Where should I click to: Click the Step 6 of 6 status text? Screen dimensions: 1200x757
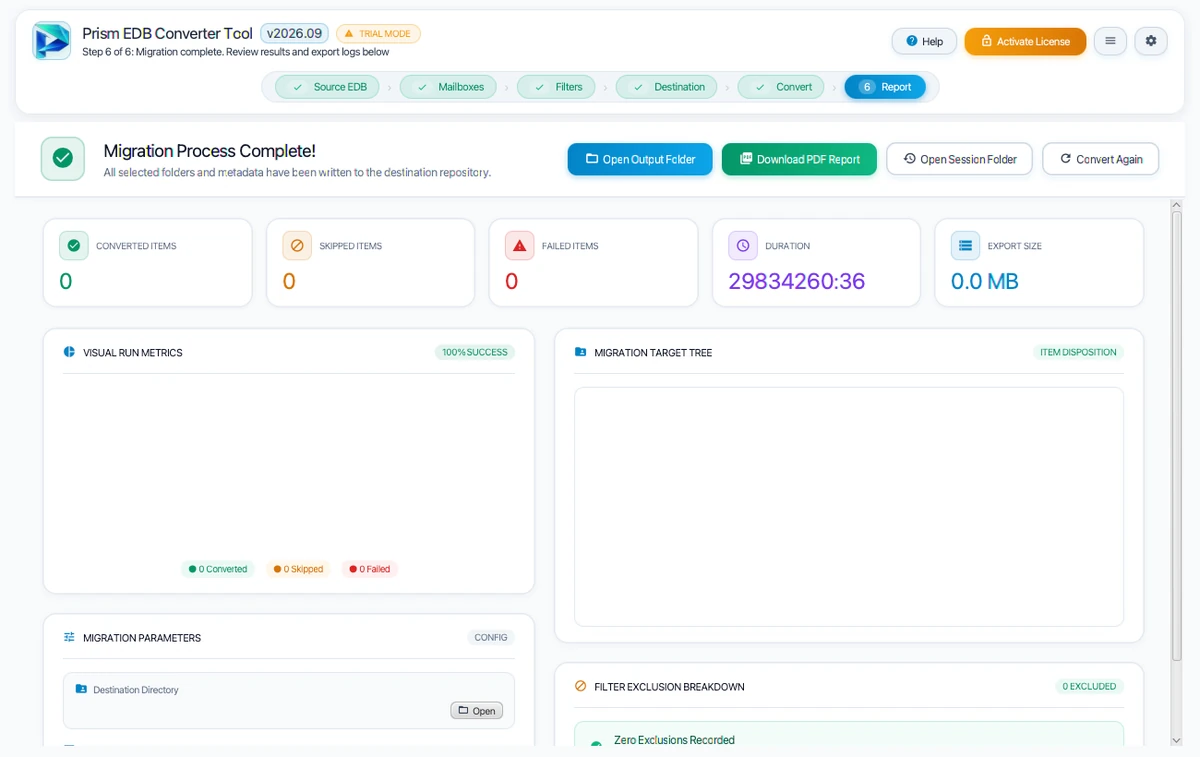tap(236, 52)
